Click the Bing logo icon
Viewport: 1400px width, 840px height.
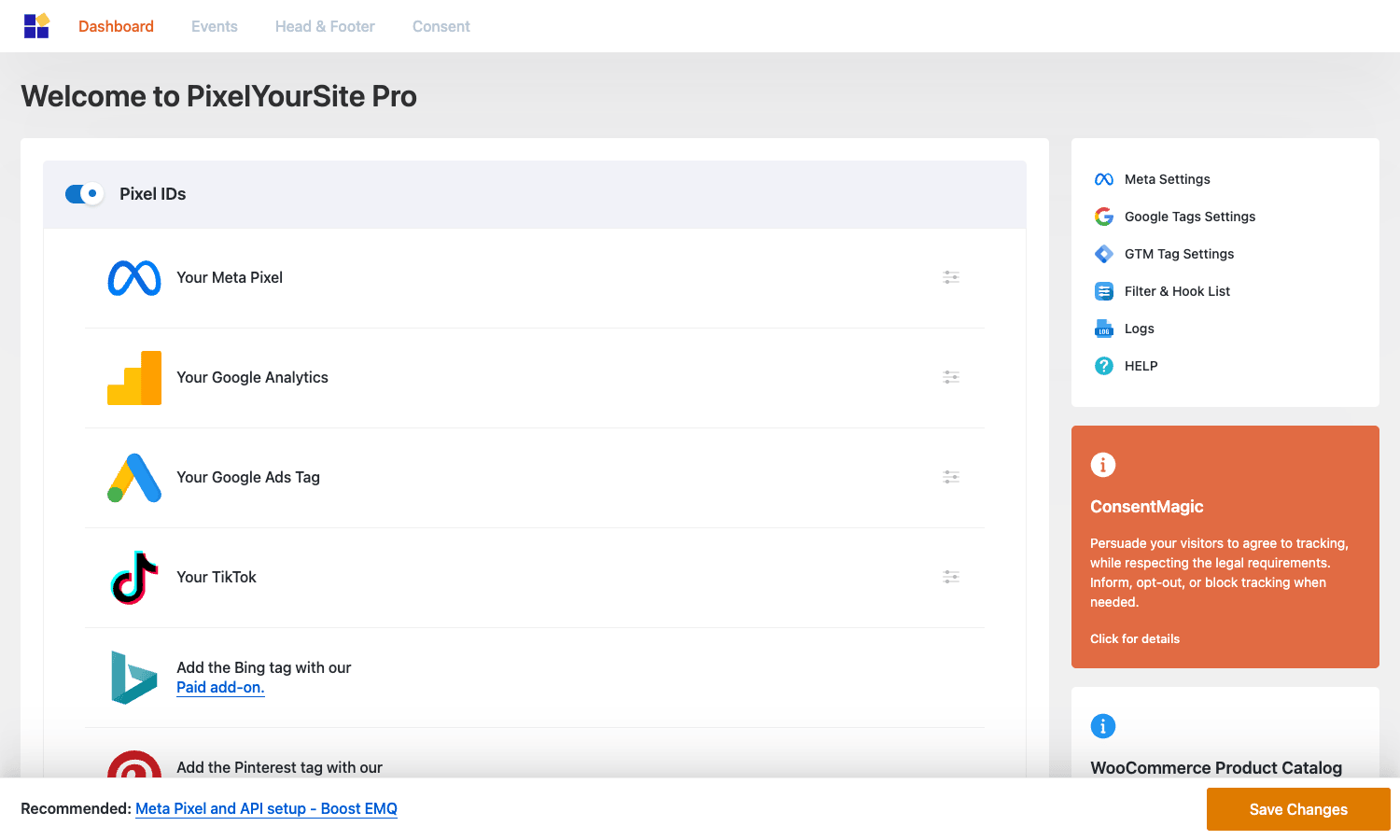click(x=134, y=678)
